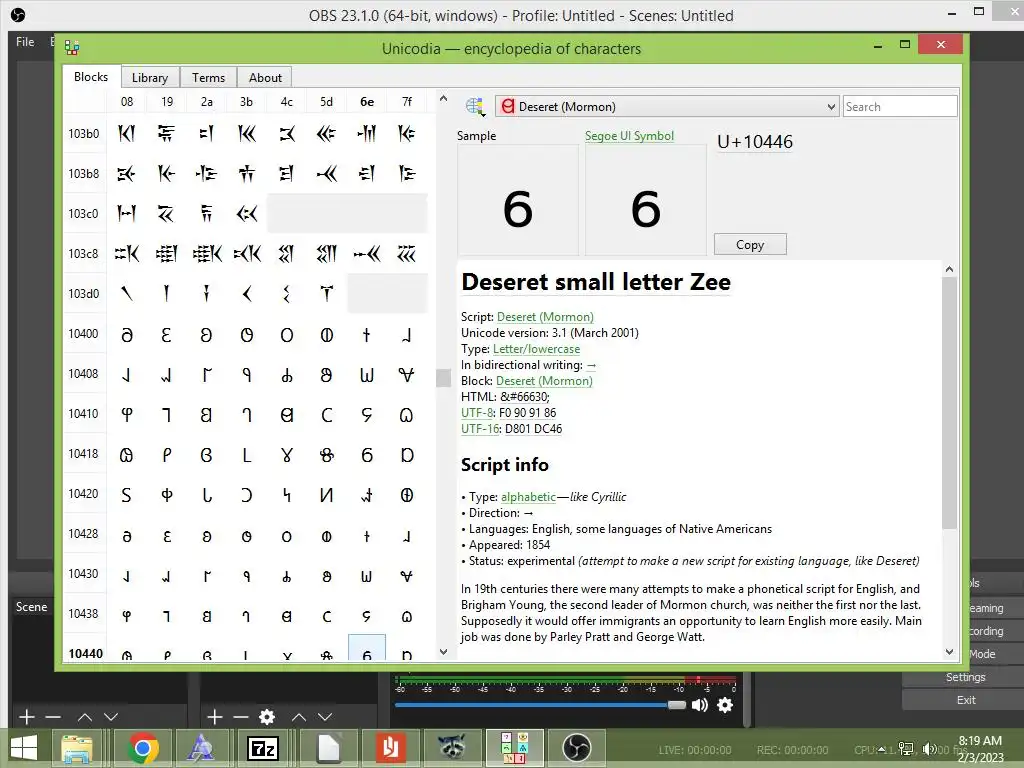1024x768 pixels.
Task: Select character in row 10408 column 6e
Action: tap(366, 375)
